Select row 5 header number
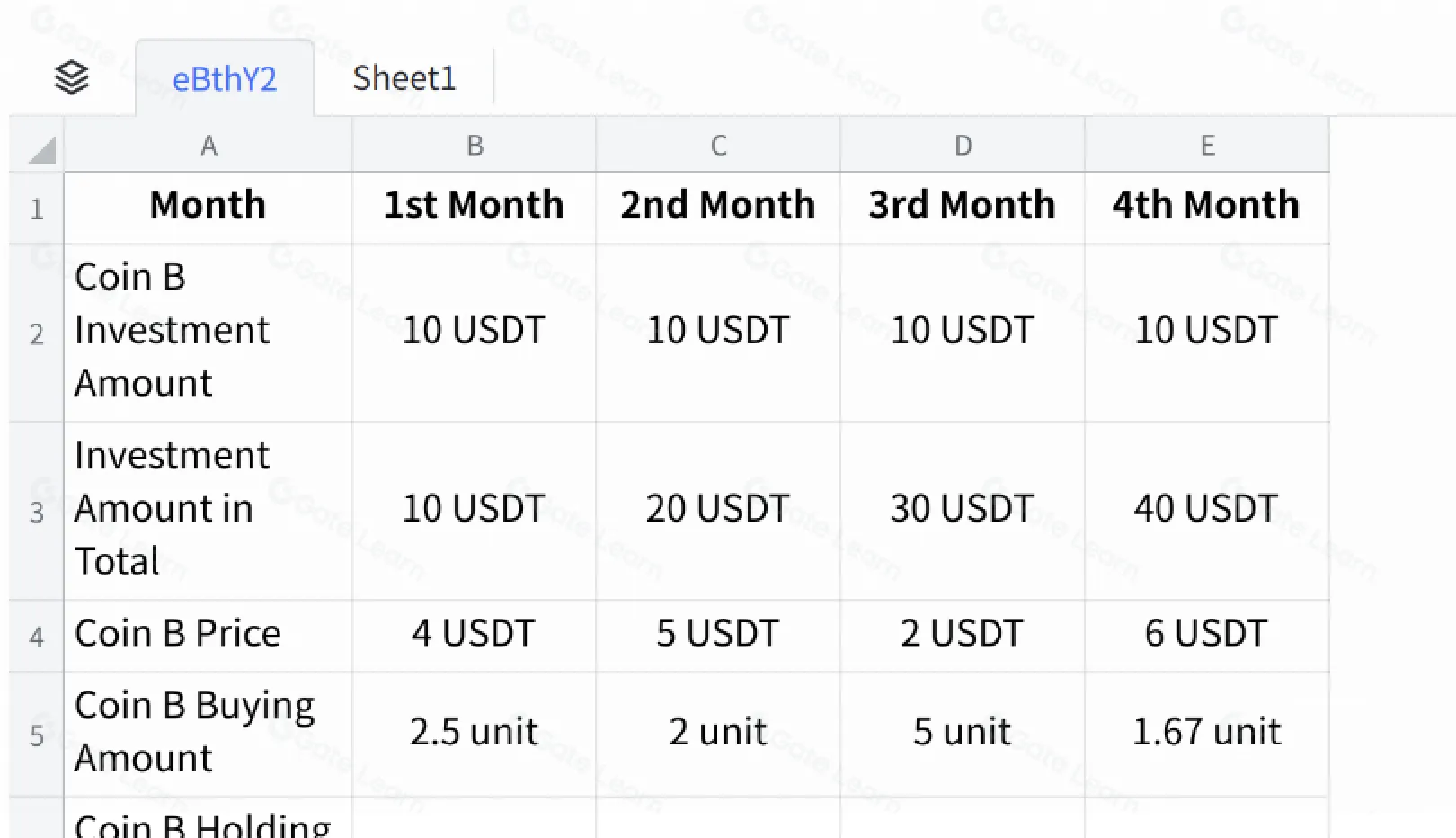The width and height of the screenshot is (1456, 838). 36,735
